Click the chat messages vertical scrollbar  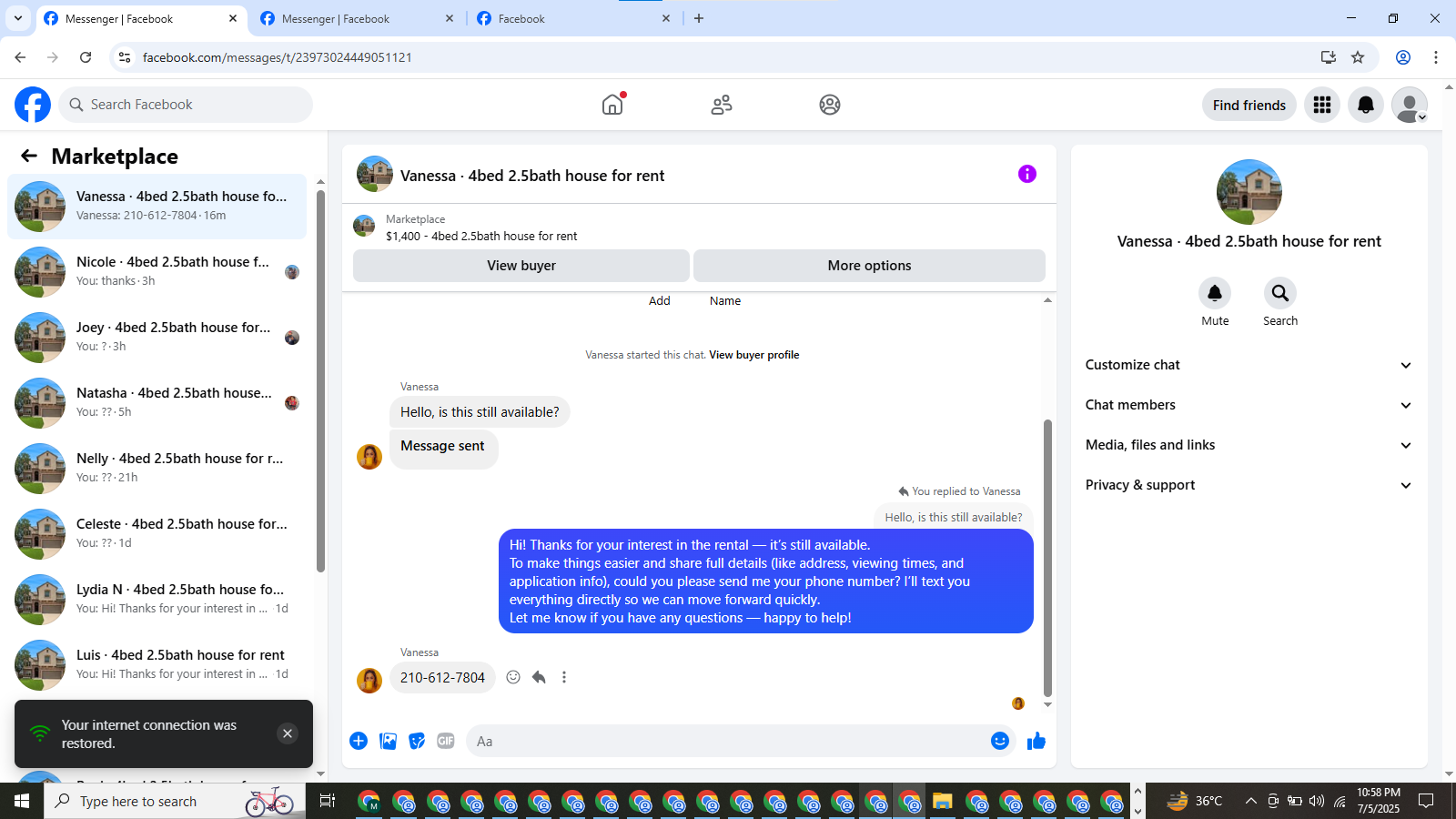tap(1047, 558)
